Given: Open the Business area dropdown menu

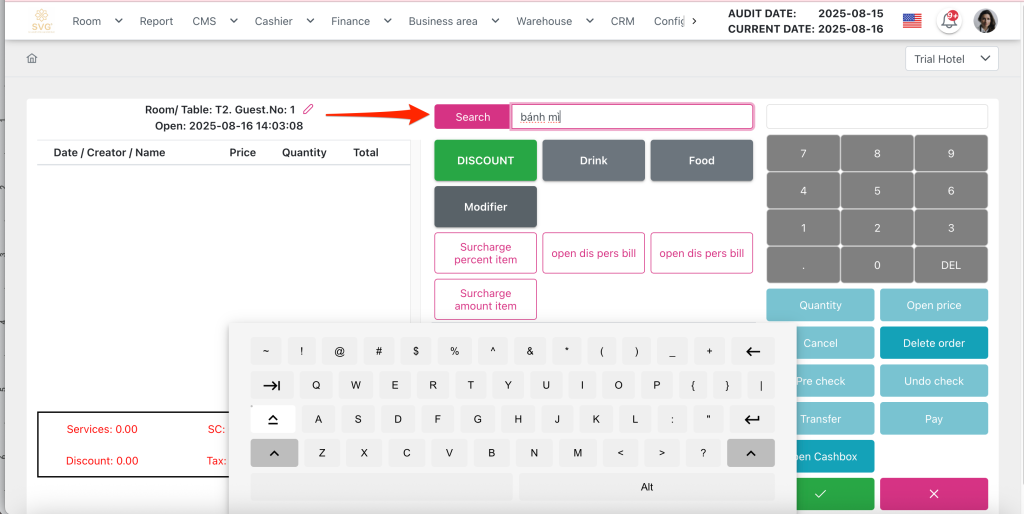Looking at the screenshot, I should click(452, 21).
